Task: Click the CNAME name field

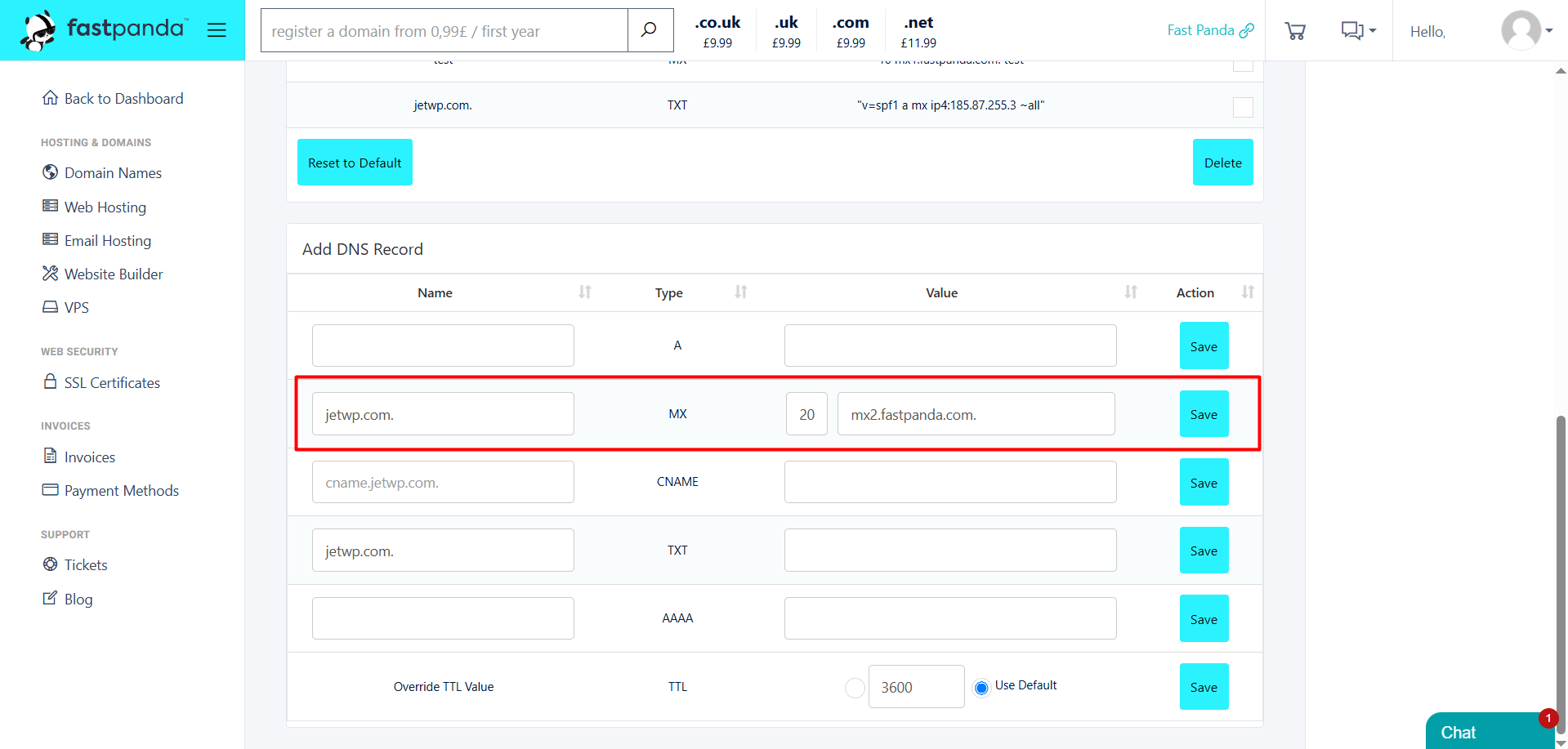Action: [x=443, y=482]
